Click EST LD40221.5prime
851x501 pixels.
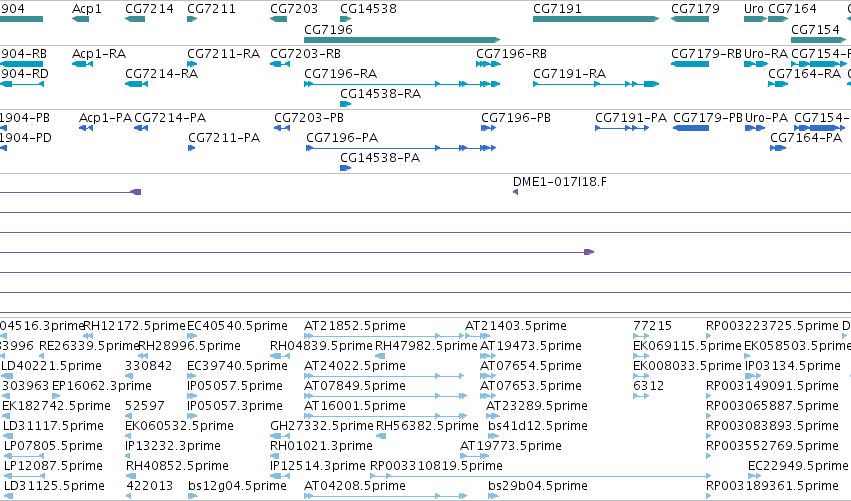coord(52,366)
